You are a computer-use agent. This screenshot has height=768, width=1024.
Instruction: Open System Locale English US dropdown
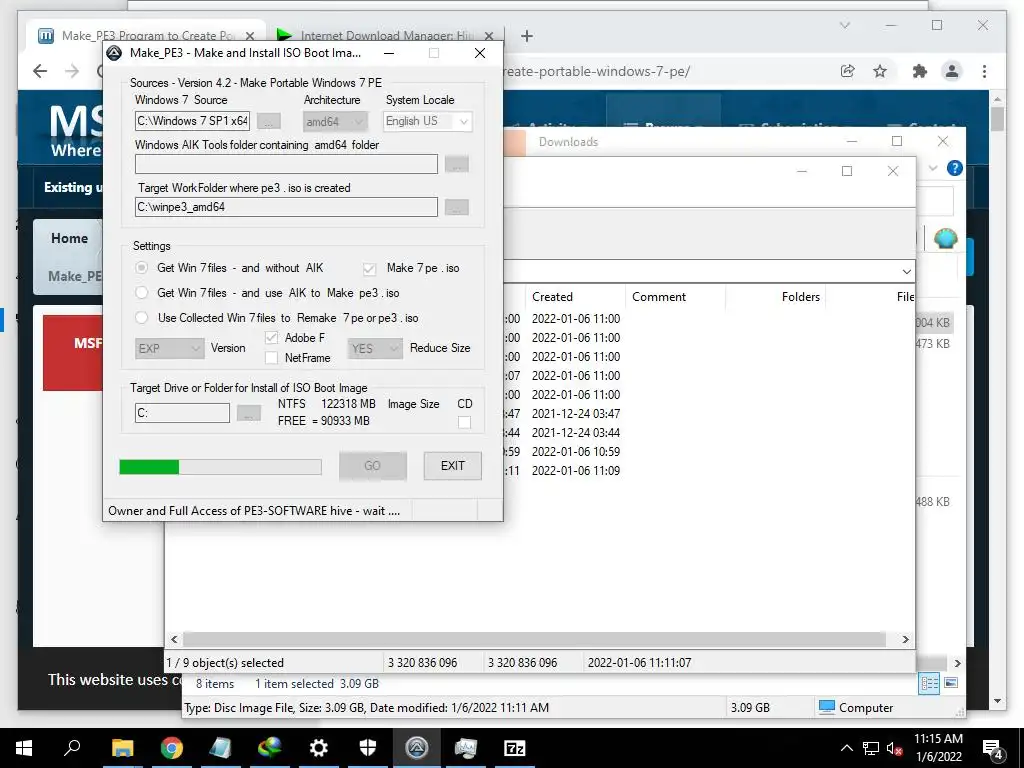click(427, 121)
